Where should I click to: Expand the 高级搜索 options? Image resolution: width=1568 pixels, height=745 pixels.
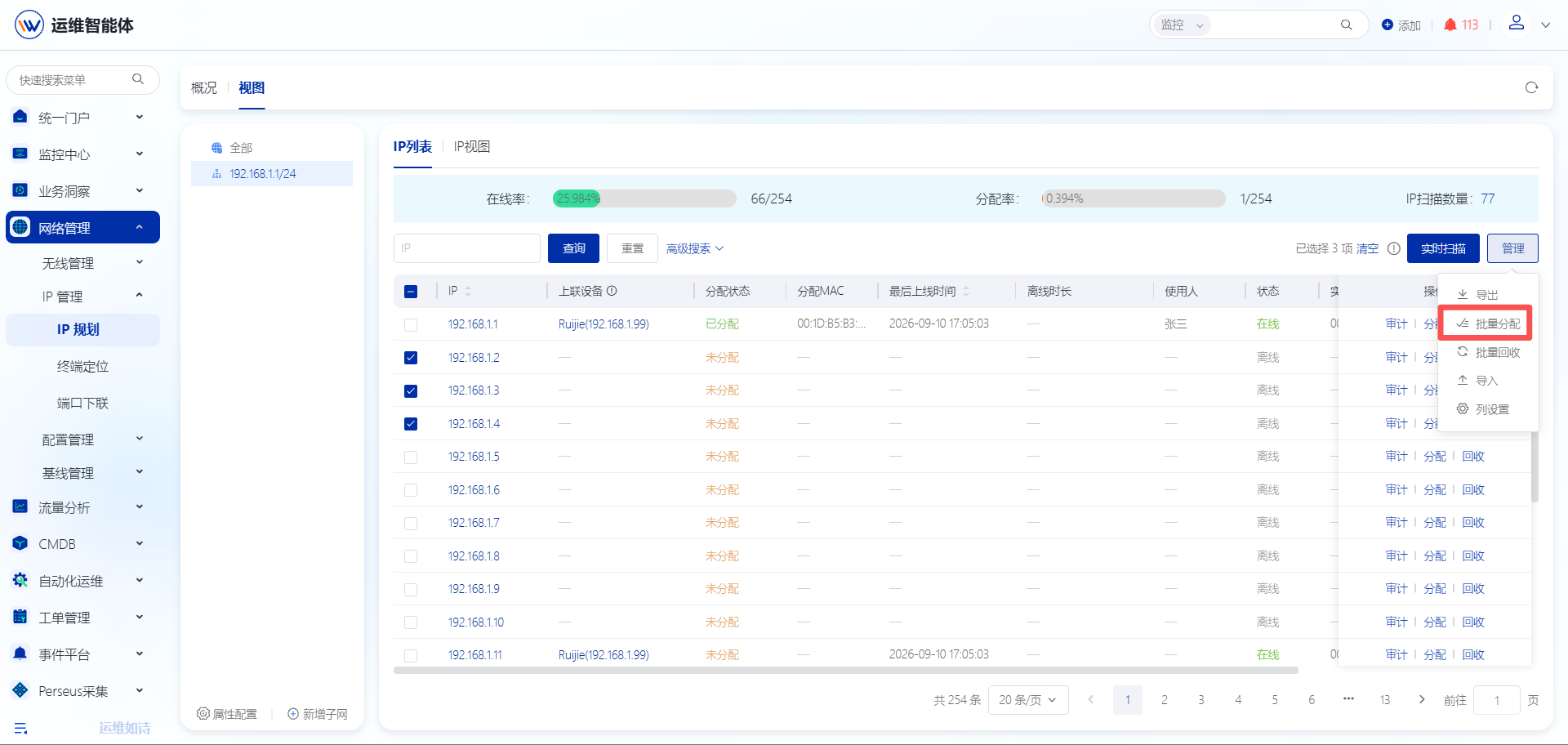(695, 248)
